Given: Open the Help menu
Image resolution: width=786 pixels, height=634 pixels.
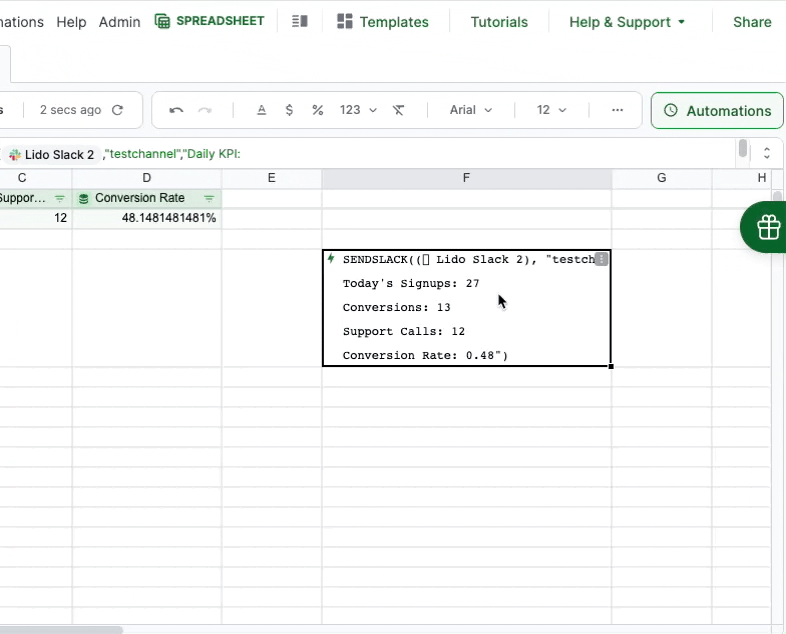Looking at the screenshot, I should coord(71,22).
